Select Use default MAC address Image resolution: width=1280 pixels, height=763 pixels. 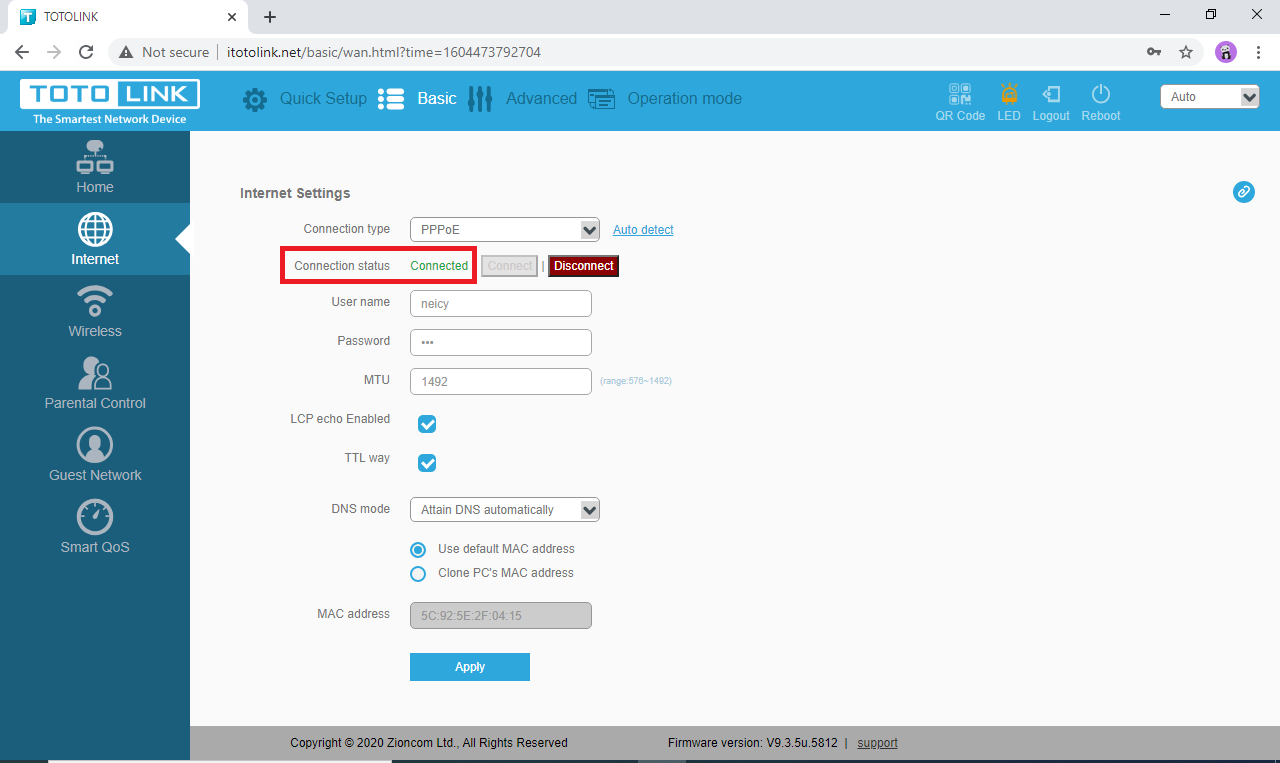(x=419, y=550)
